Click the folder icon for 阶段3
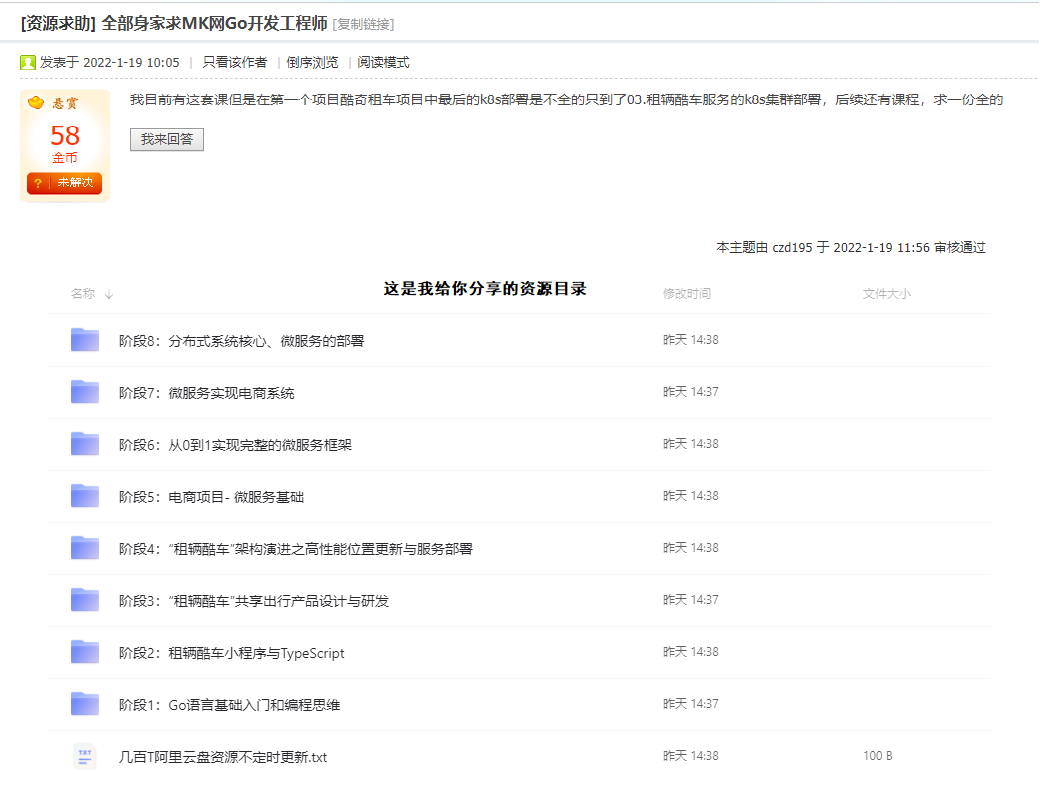Image resolution: width=1044 pixels, height=790 pixels. [85, 600]
